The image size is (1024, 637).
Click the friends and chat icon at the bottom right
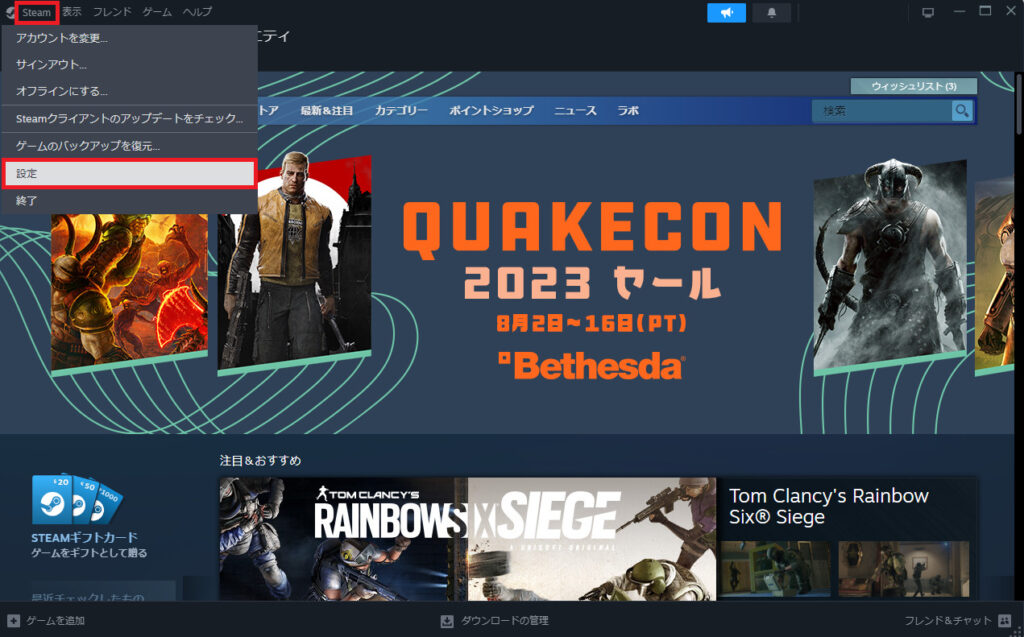1004,621
